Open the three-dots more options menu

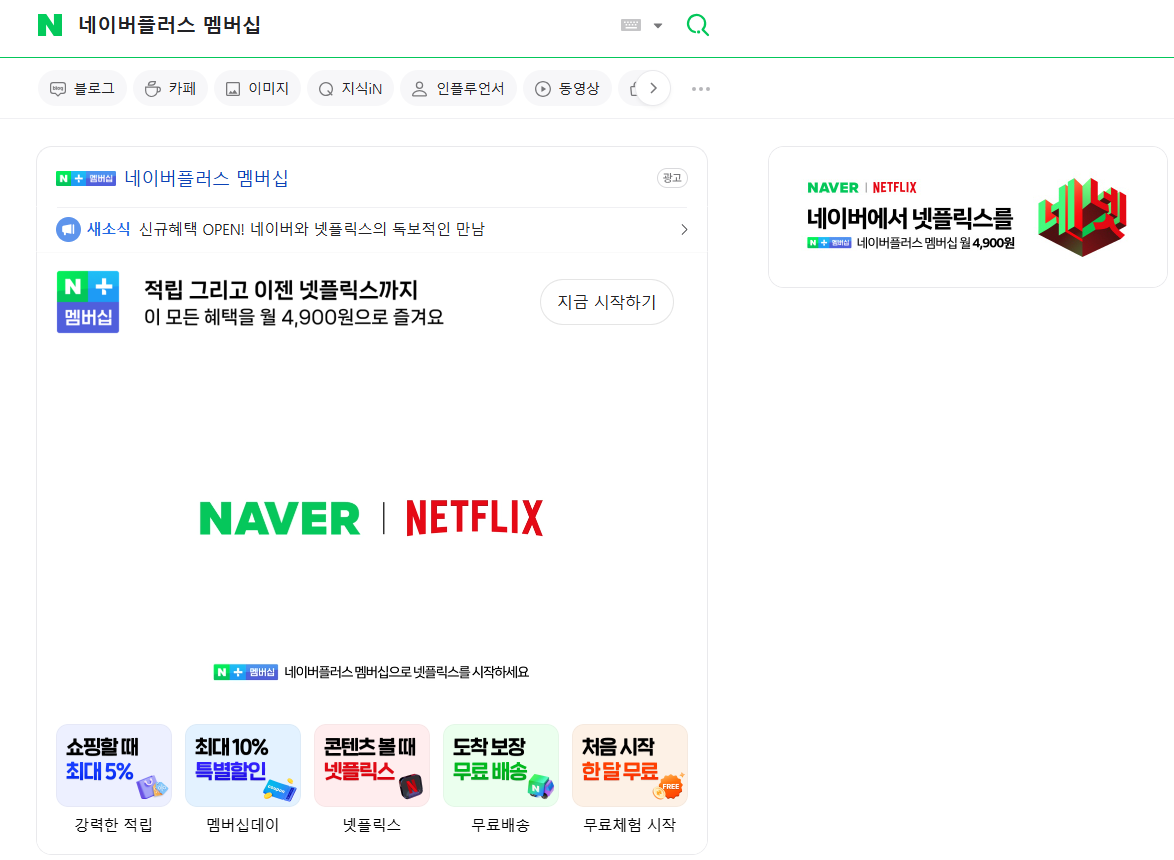pyautogui.click(x=701, y=88)
